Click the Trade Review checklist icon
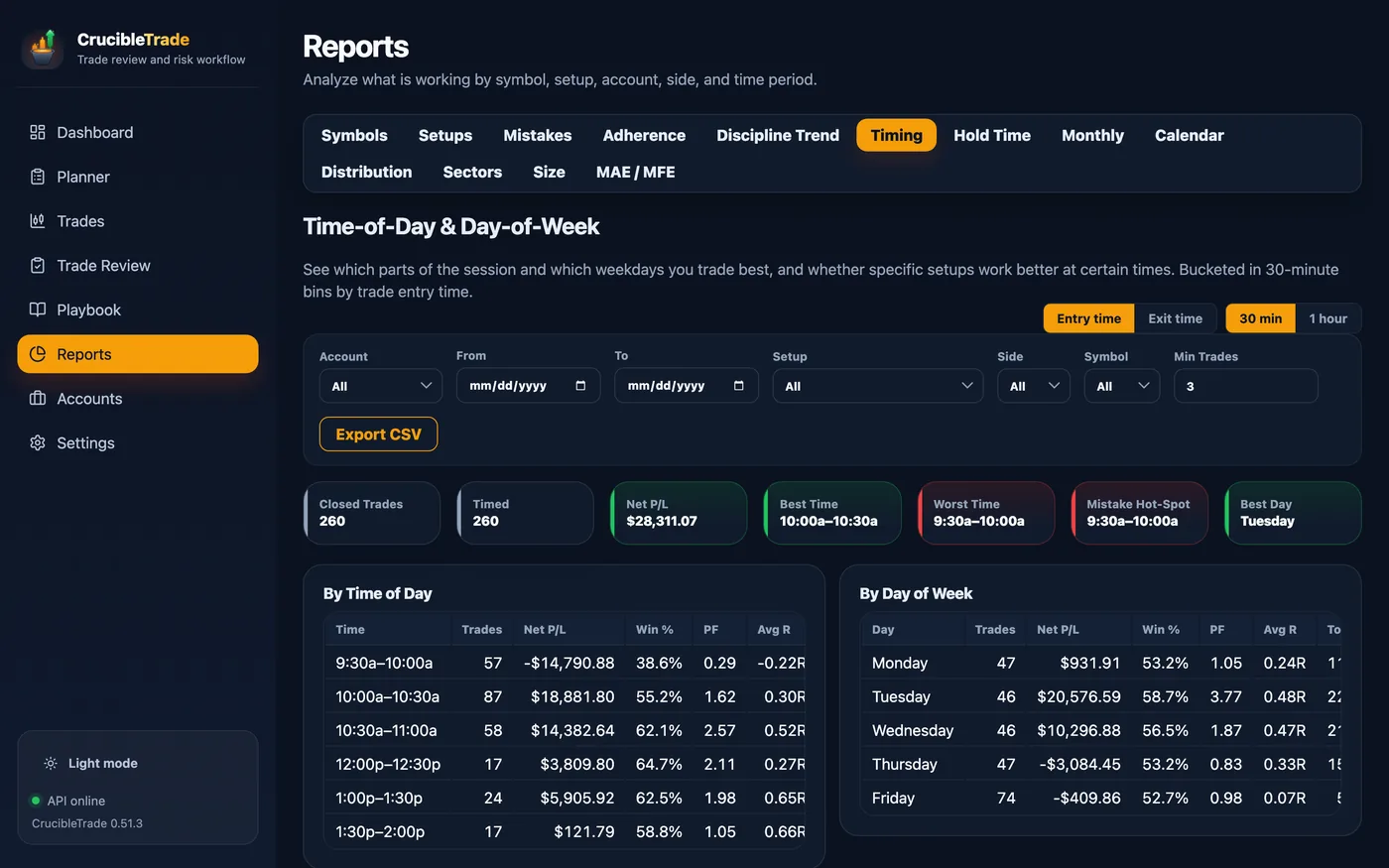The width and height of the screenshot is (1389, 868). pos(38,265)
